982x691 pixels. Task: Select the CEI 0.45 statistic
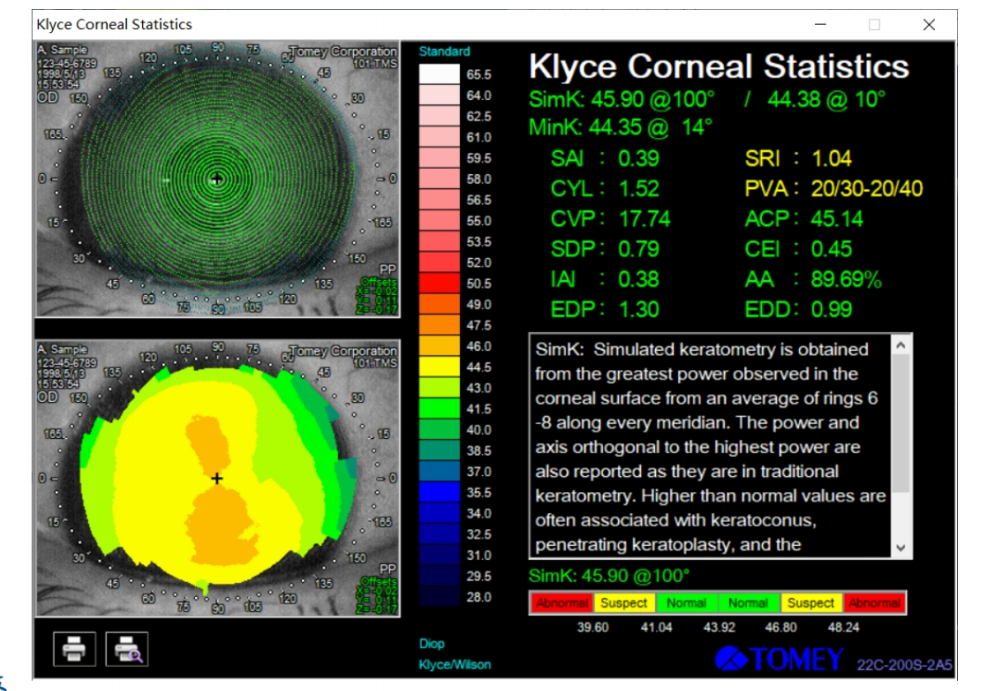798,249
